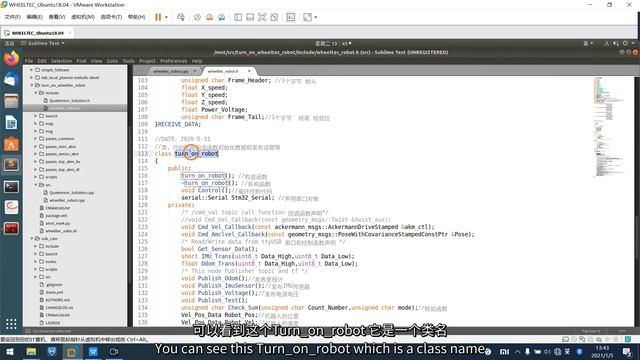Viewport: 640px width, 360px height.
Task: Open Sublime Goto menu
Action: 112,61
